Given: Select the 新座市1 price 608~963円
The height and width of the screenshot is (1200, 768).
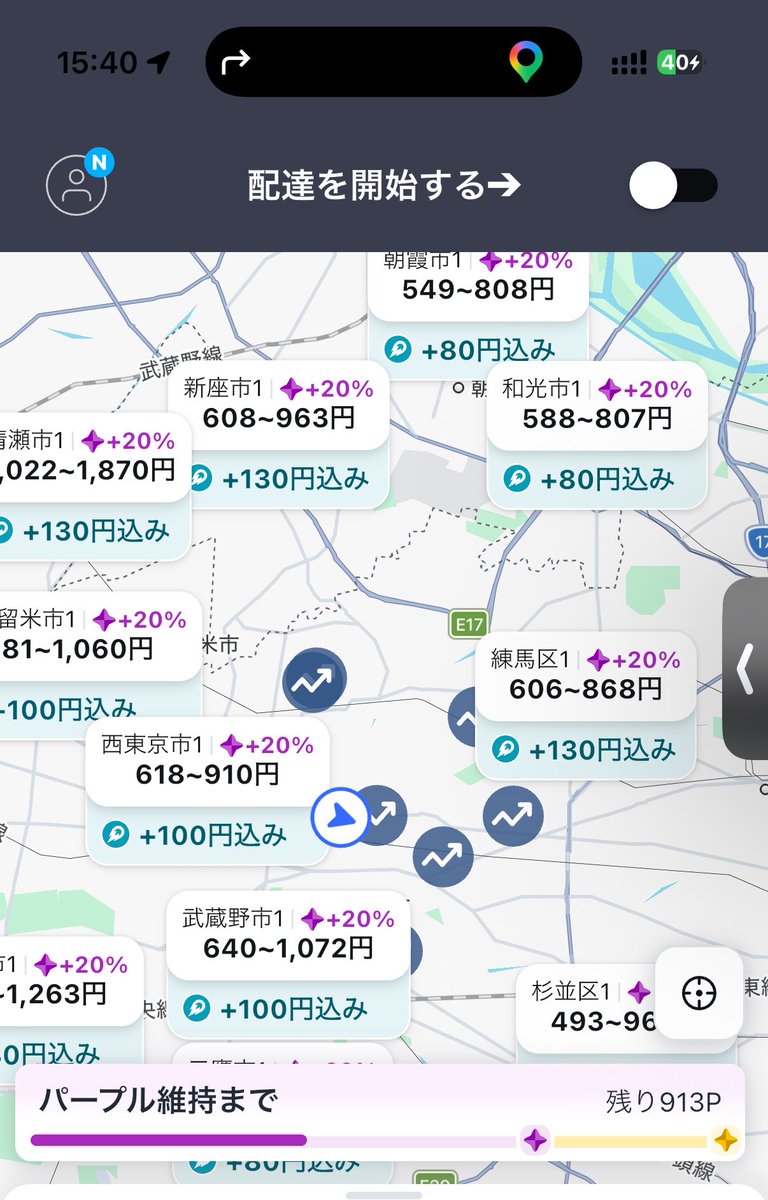Looking at the screenshot, I should pos(279,418).
